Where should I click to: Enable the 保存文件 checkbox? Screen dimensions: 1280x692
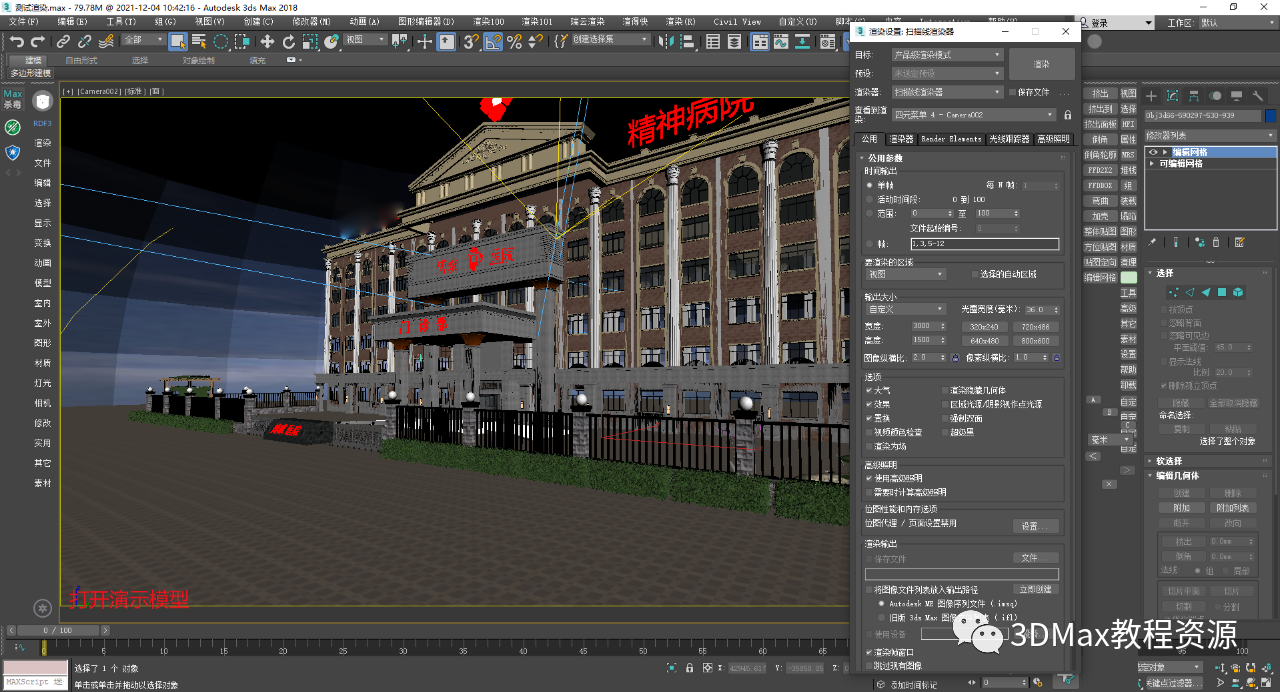[1012, 92]
